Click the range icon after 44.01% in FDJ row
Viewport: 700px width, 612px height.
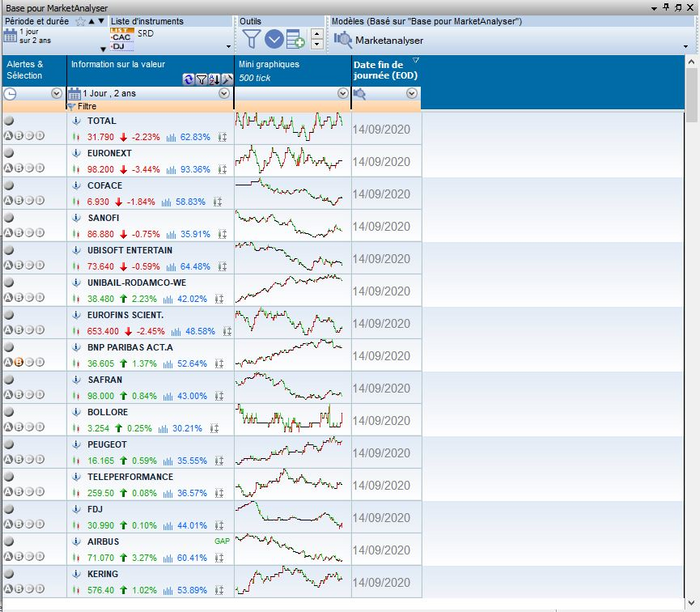(x=219, y=525)
